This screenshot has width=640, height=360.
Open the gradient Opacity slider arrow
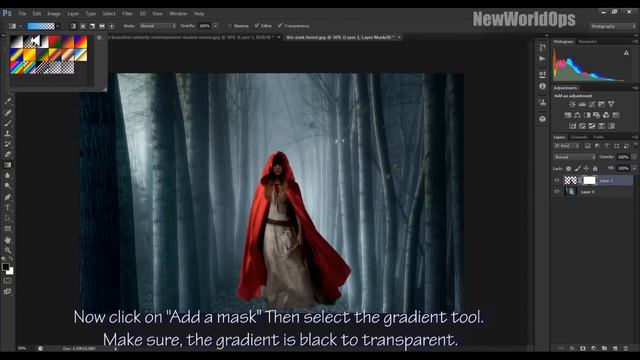click(216, 26)
